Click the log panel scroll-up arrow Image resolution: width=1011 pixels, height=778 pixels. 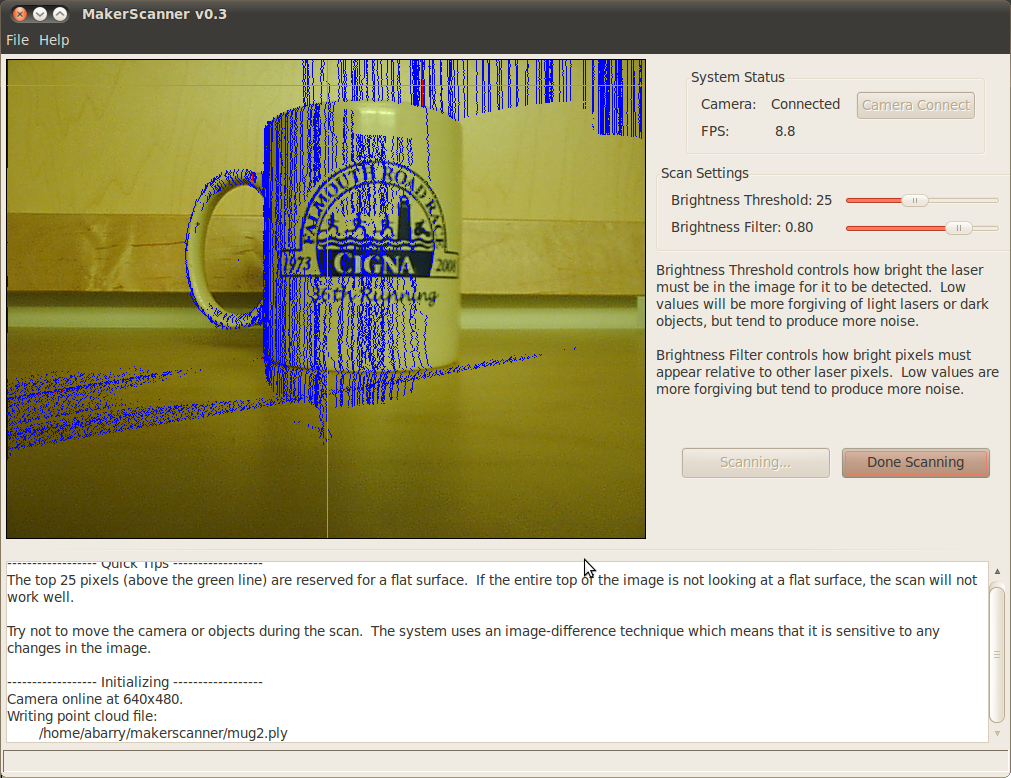coord(996,571)
